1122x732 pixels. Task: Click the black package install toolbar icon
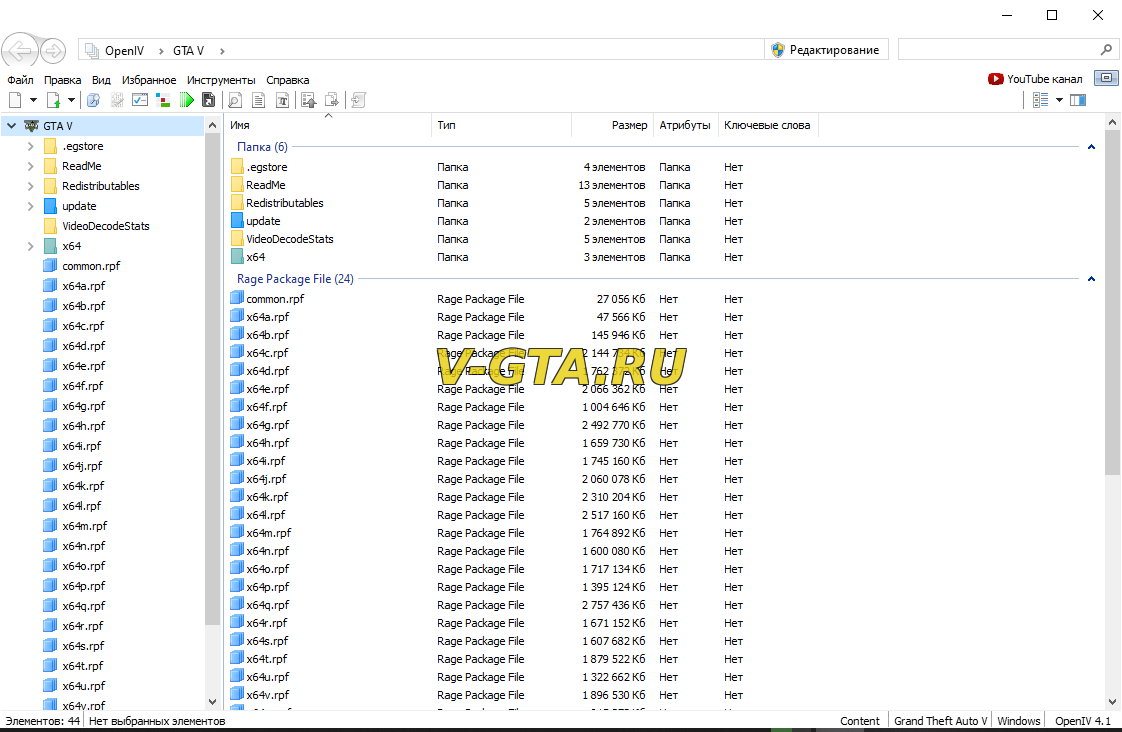tap(208, 100)
